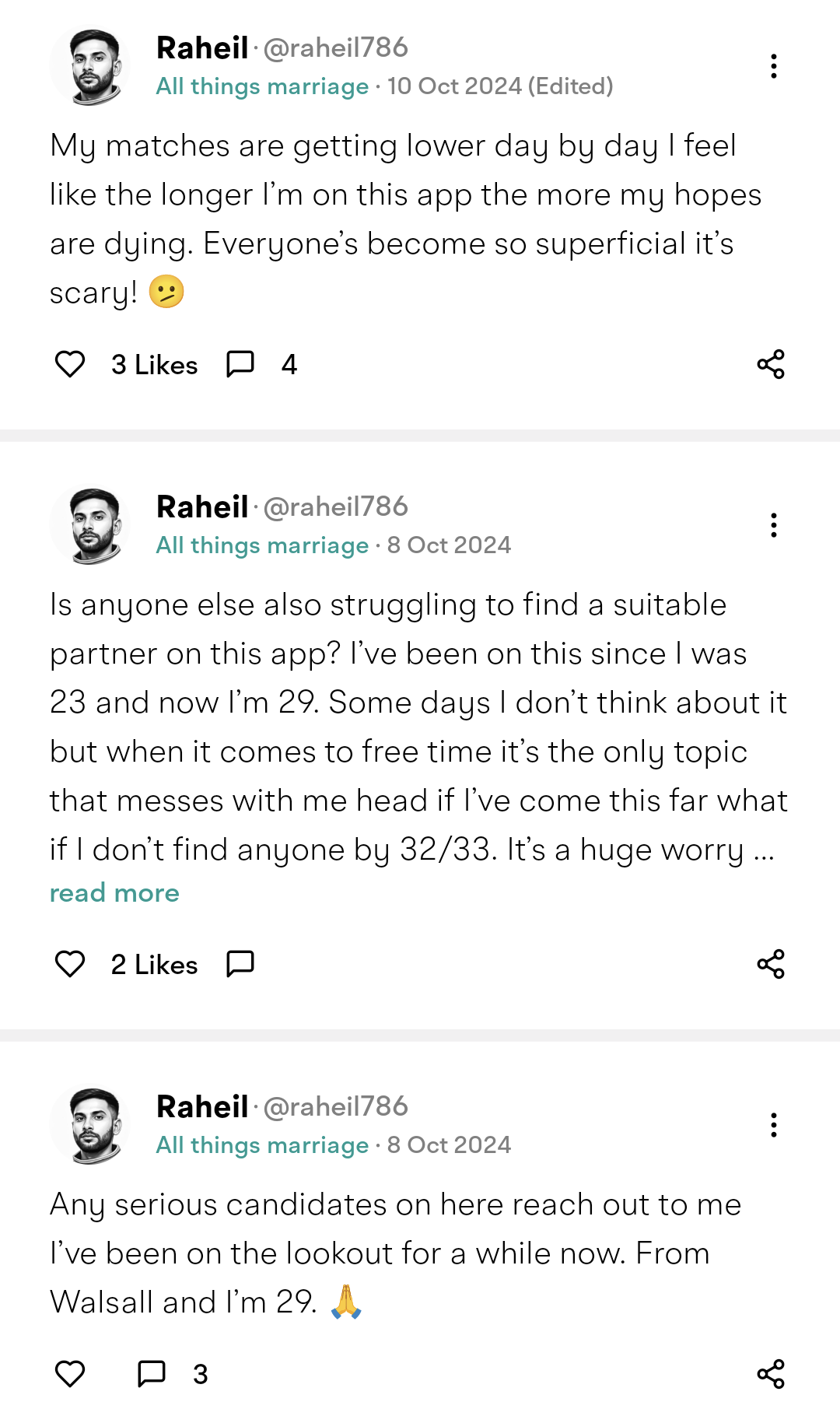The width and height of the screenshot is (840, 1423).
Task: Share the serious candidates post
Action: pyautogui.click(x=771, y=1374)
